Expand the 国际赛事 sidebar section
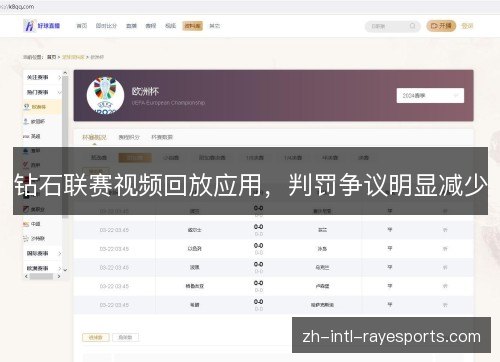This screenshot has height=362, width=500. (43, 253)
